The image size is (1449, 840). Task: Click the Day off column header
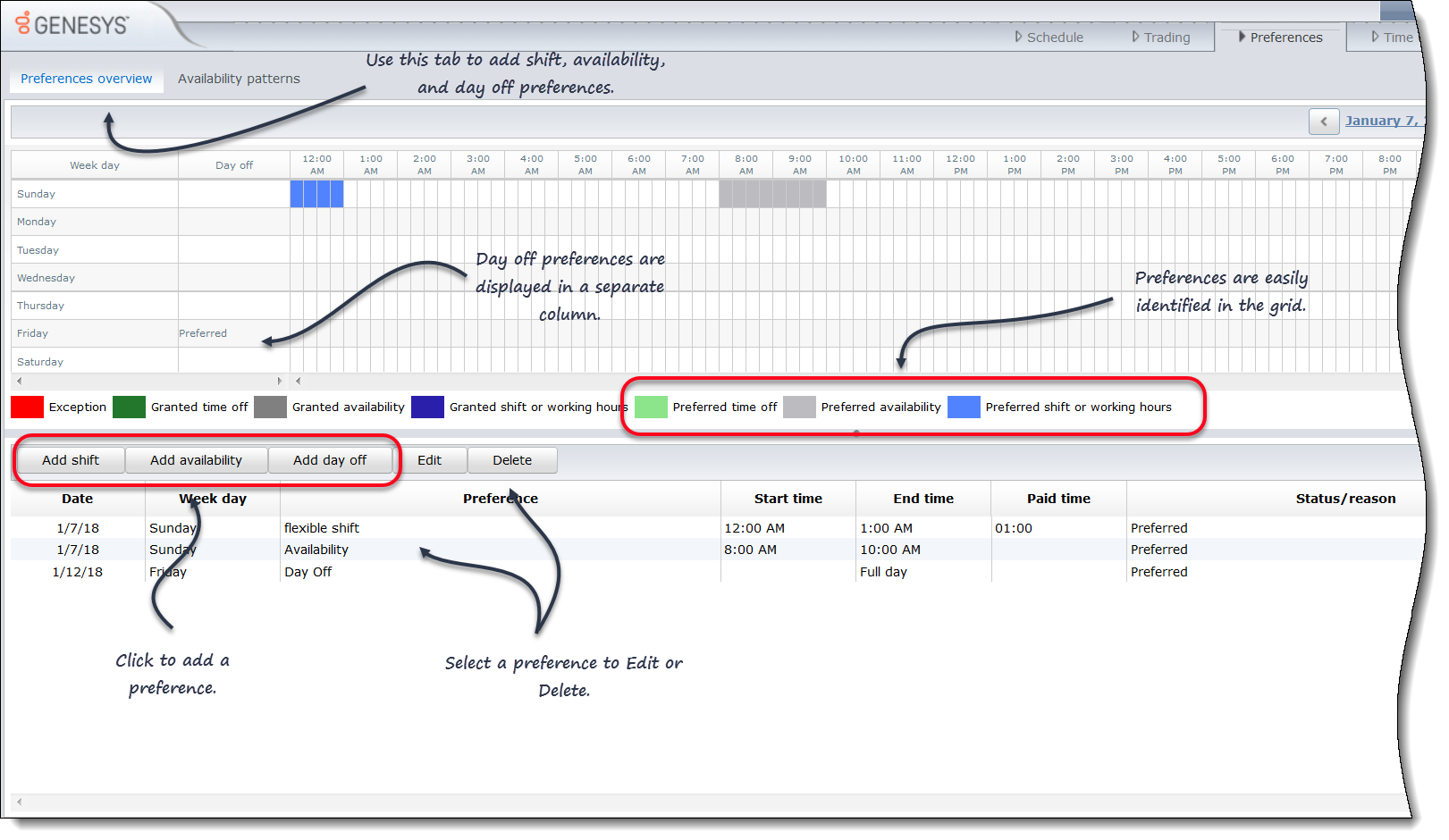pos(234,165)
